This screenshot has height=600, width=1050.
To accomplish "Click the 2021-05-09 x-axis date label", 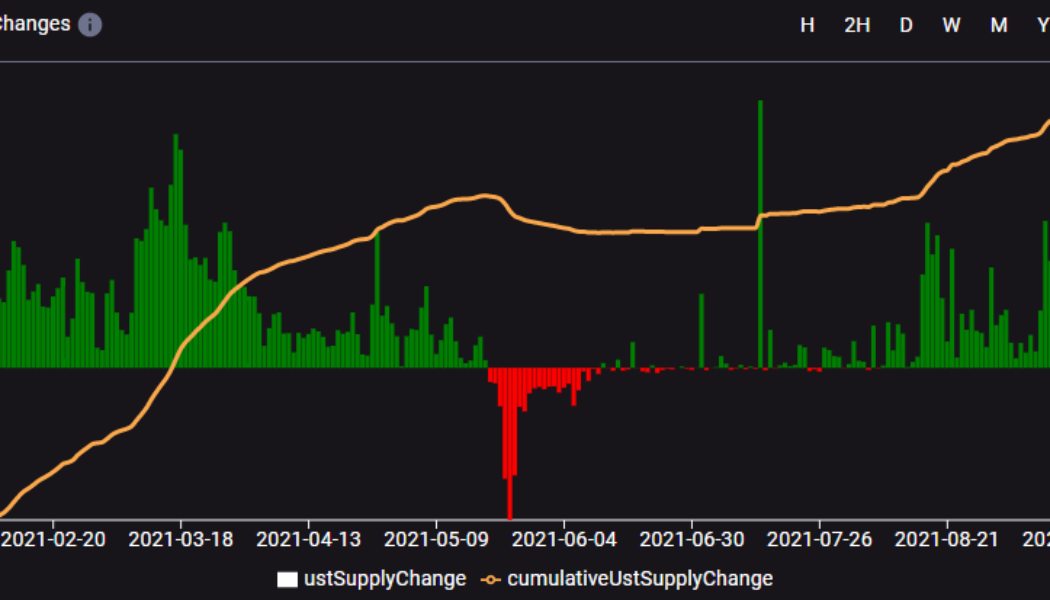I will point(436,540).
